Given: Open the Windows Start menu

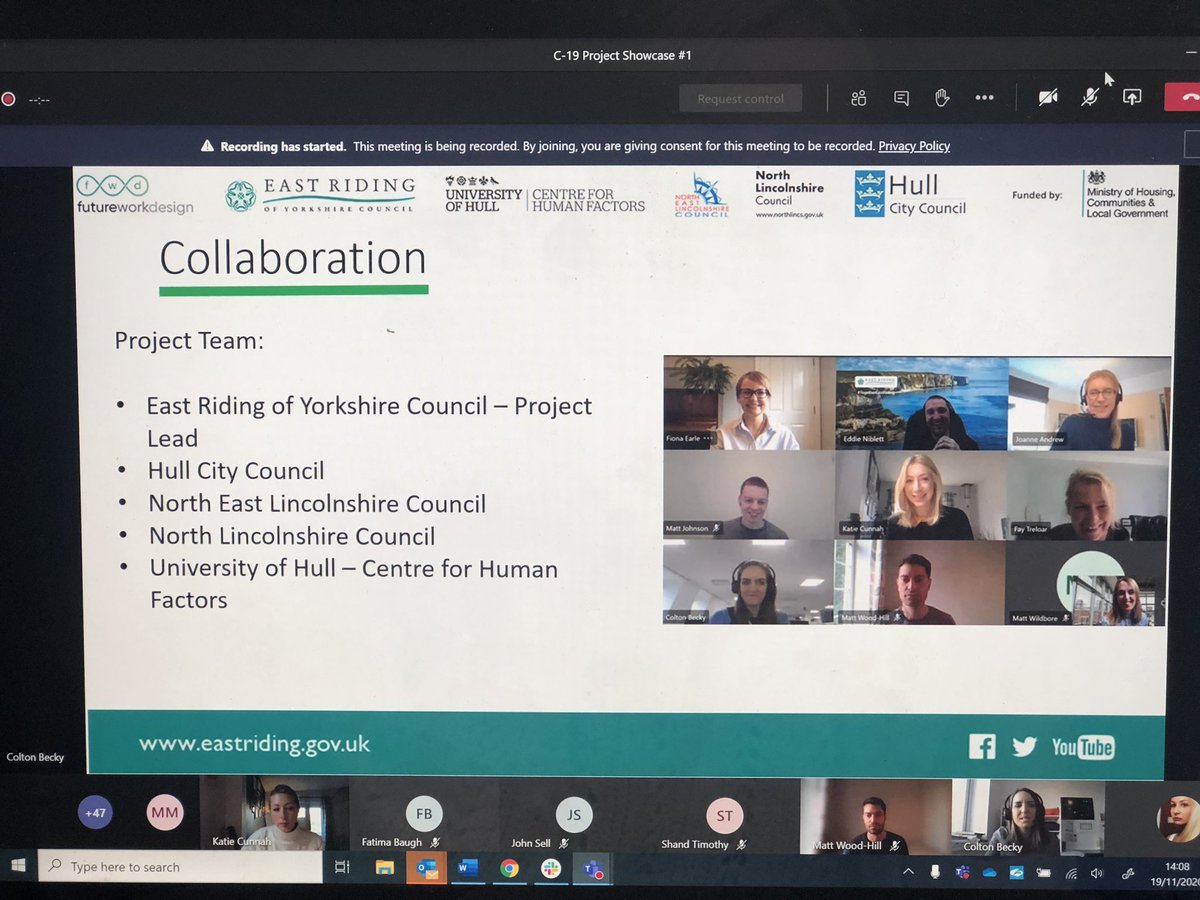Looking at the screenshot, I should [x=17, y=866].
